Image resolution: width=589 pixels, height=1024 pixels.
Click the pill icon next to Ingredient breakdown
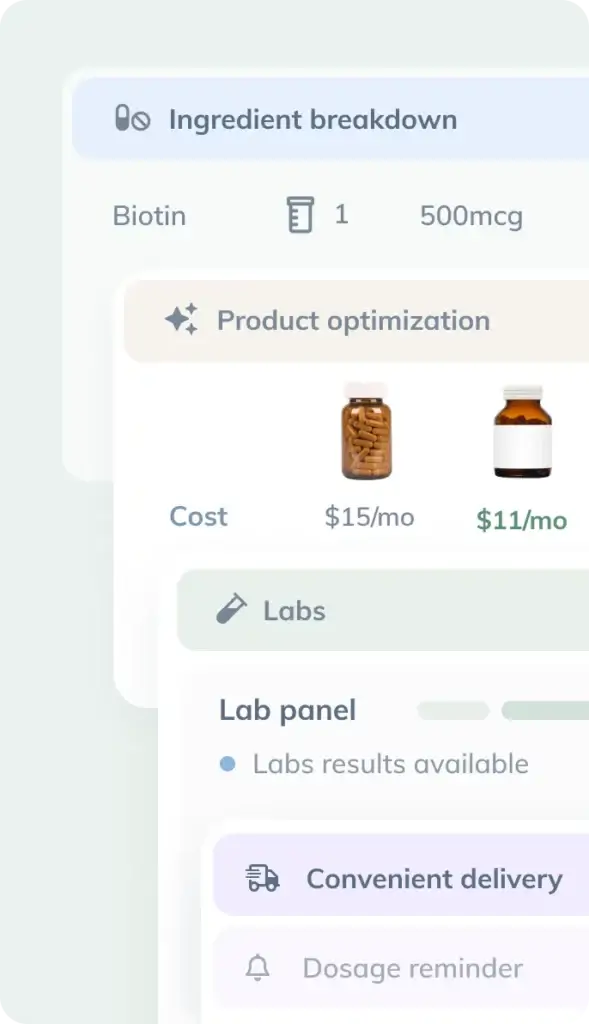[x=122, y=119]
